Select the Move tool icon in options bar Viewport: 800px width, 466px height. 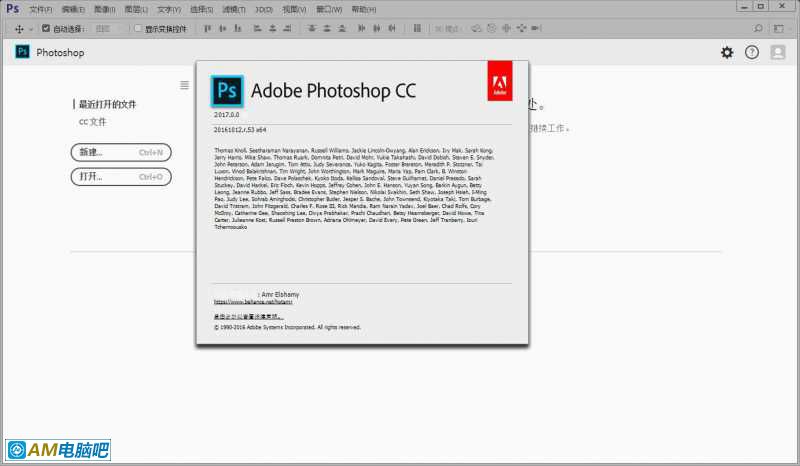coord(19,29)
